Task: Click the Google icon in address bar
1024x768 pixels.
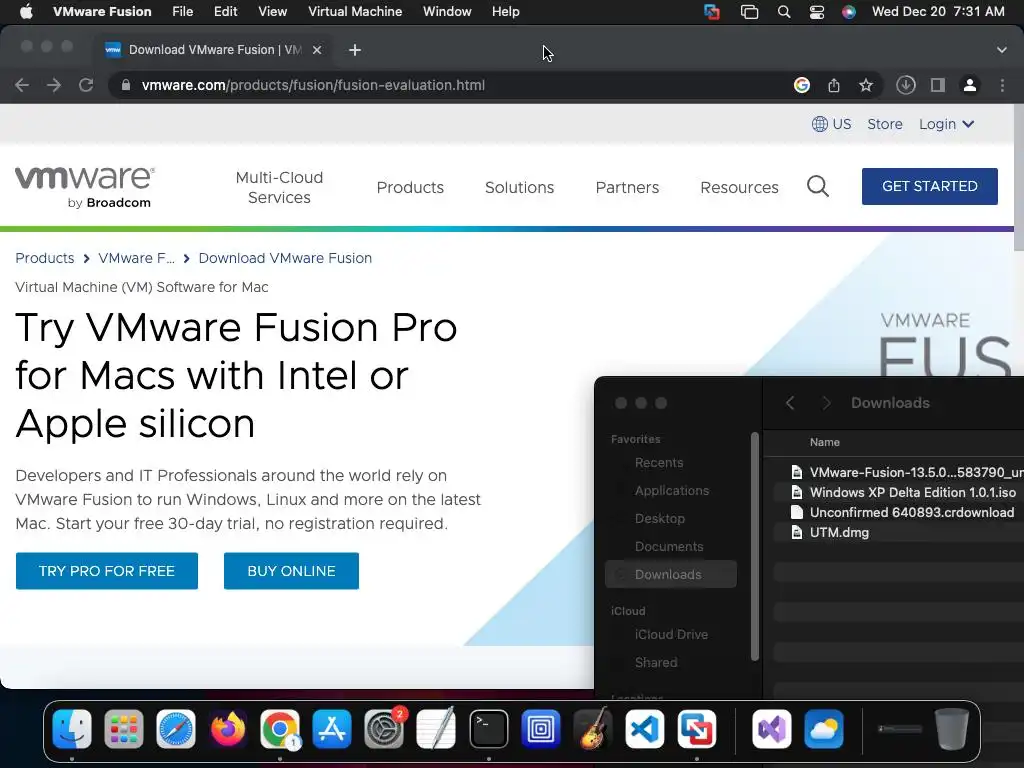Action: 802,85
